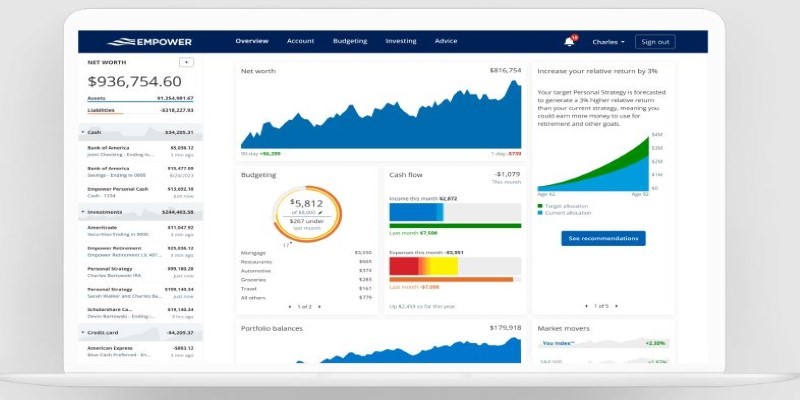Open the Budgeting menu
800x400 pixels.
[349, 42]
